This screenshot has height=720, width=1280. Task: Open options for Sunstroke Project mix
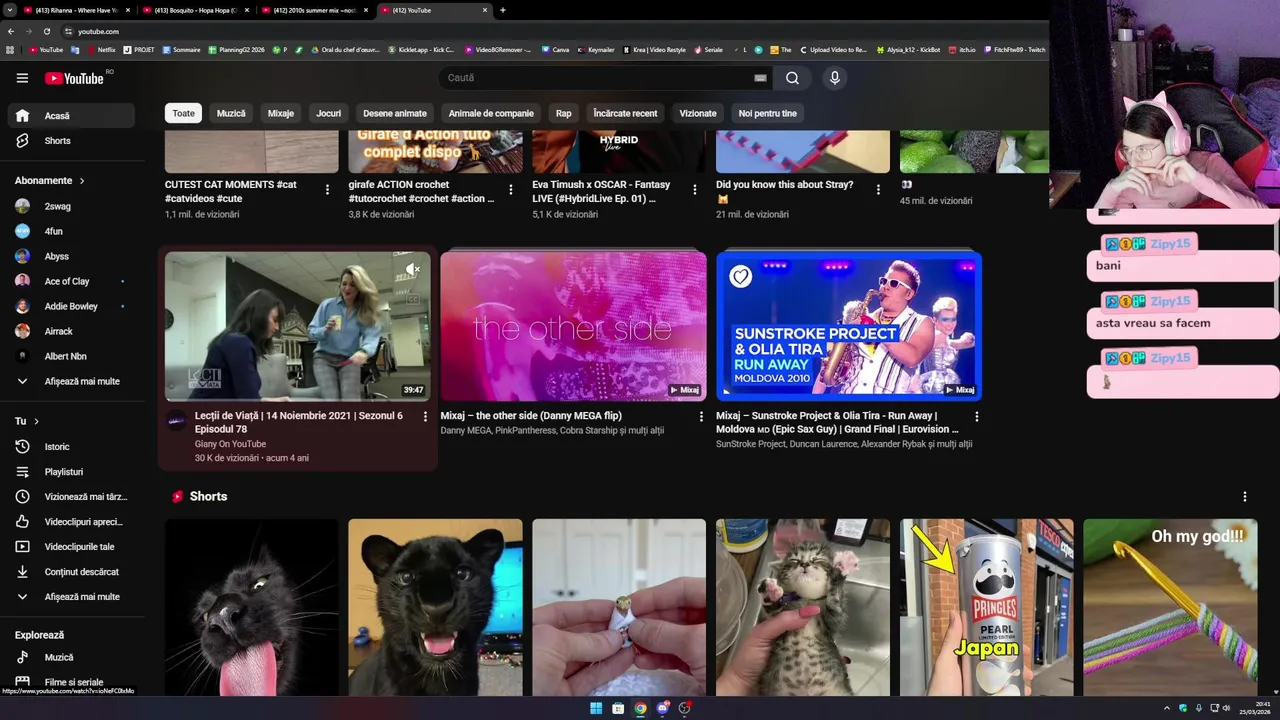[x=977, y=417]
